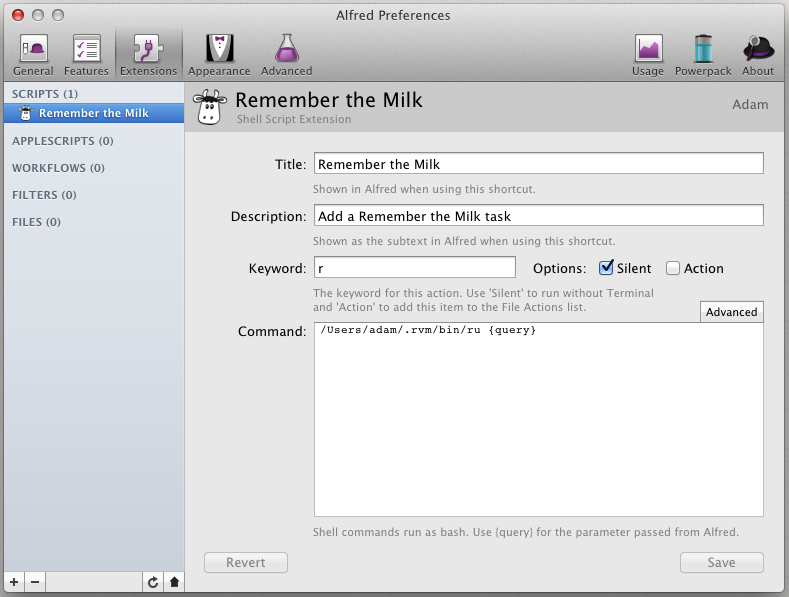Click the Revert button
The height and width of the screenshot is (597, 789).
[245, 563]
